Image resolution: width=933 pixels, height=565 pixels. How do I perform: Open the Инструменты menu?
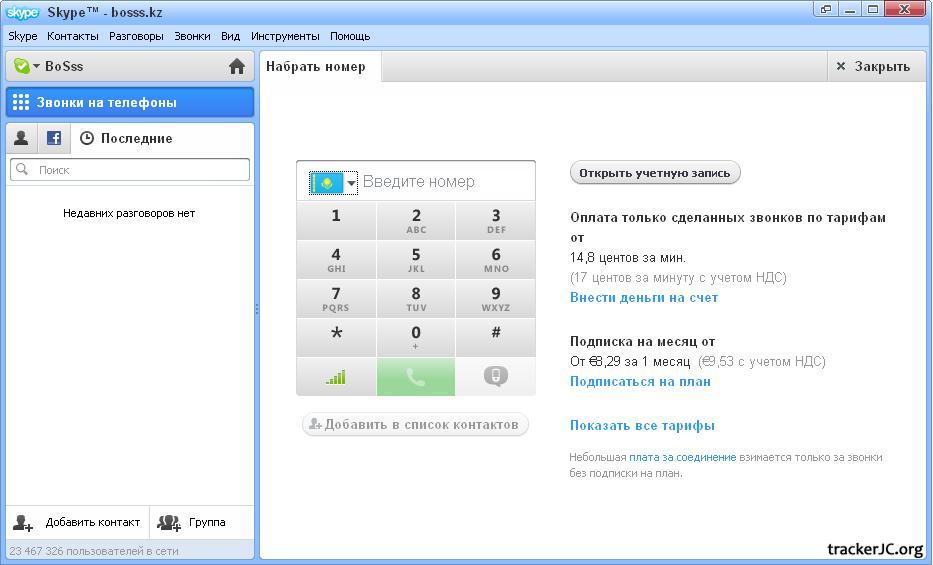285,36
